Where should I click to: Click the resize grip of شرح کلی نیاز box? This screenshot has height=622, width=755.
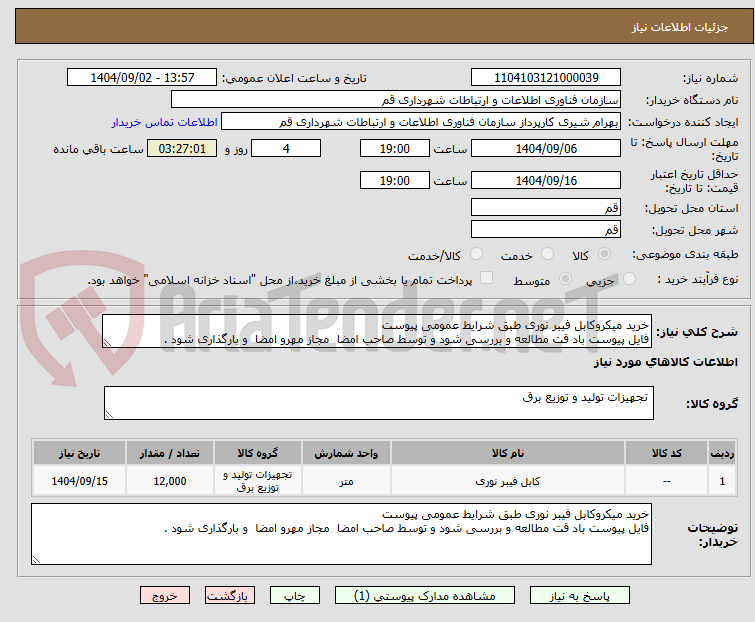(x=107, y=343)
